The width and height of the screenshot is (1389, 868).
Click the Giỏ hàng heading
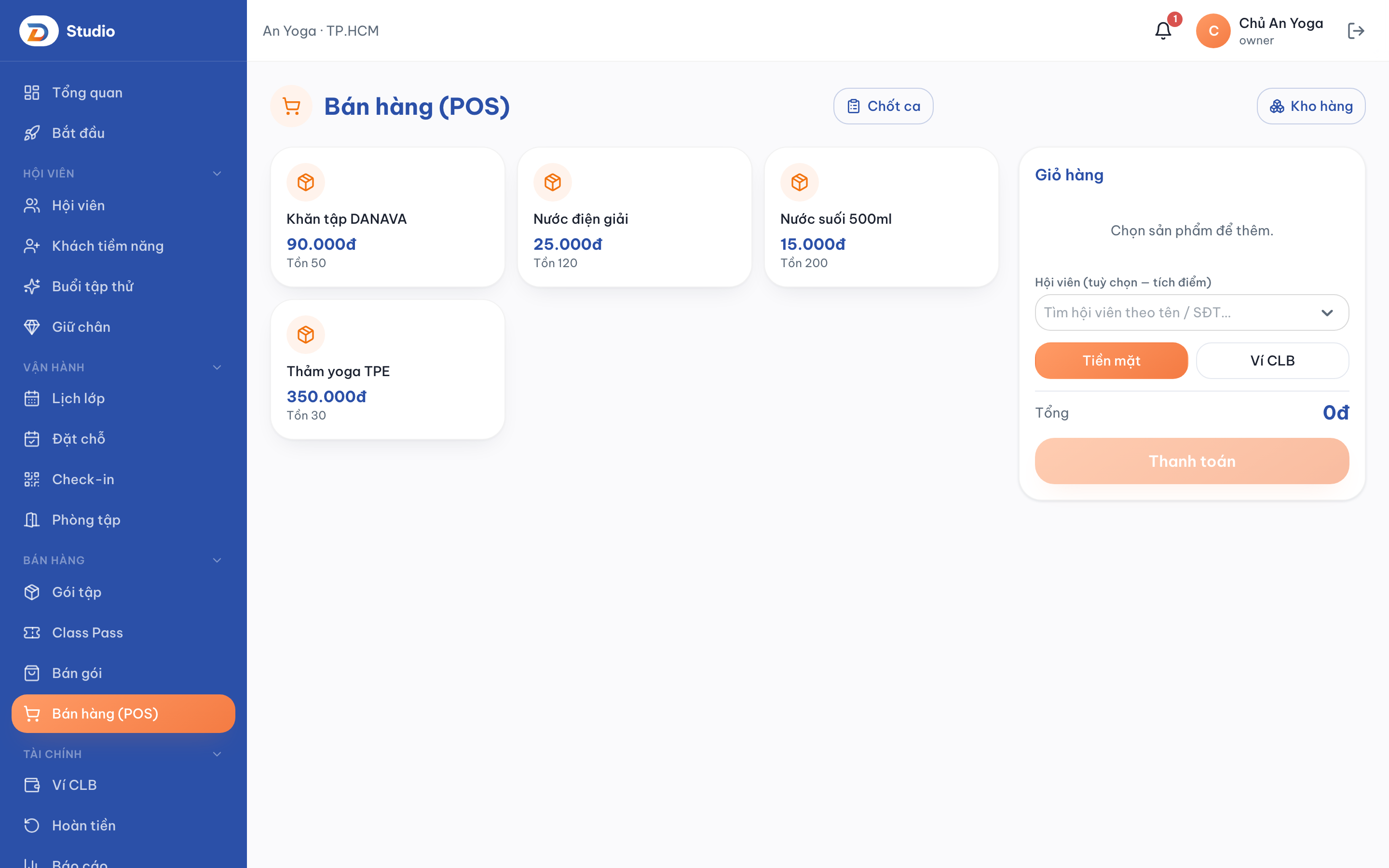pyautogui.click(x=1069, y=175)
